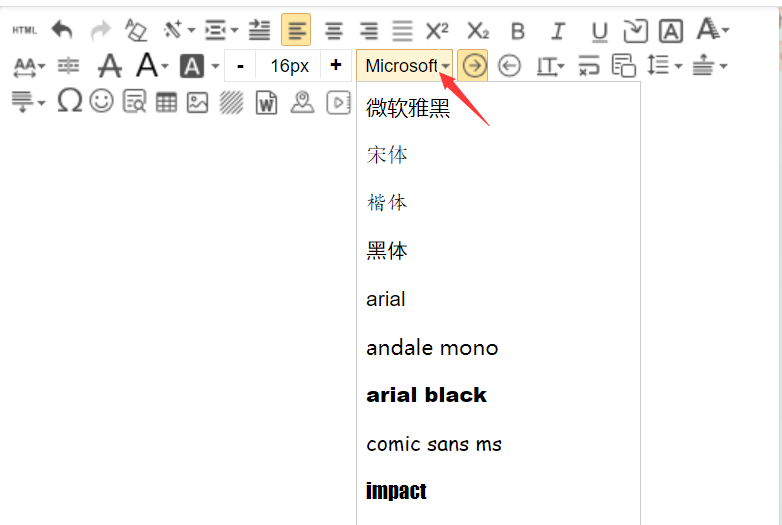Insert a map location
Screen dimensions: 782x525
(x=302, y=102)
